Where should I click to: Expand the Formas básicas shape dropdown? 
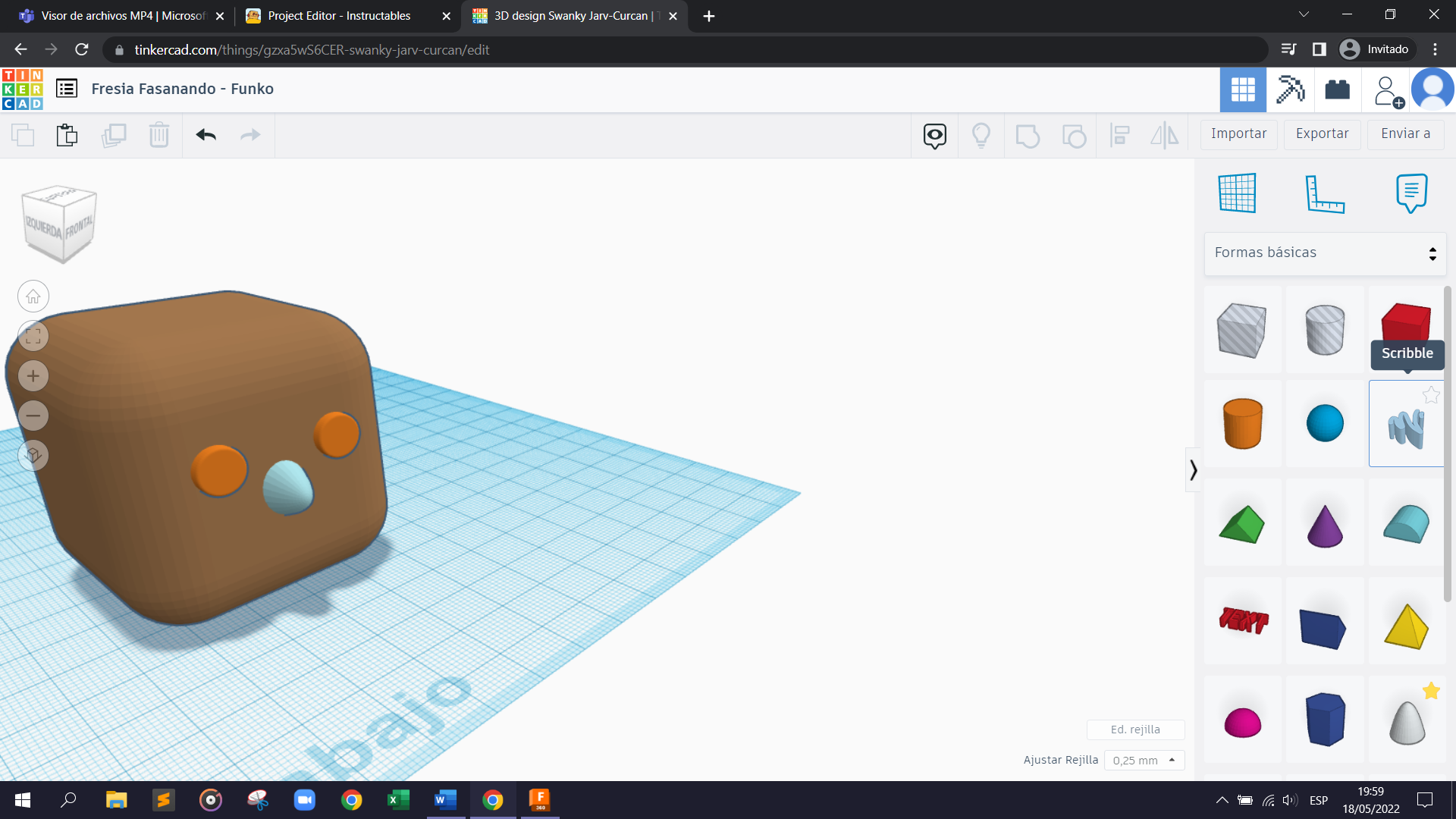point(1324,253)
